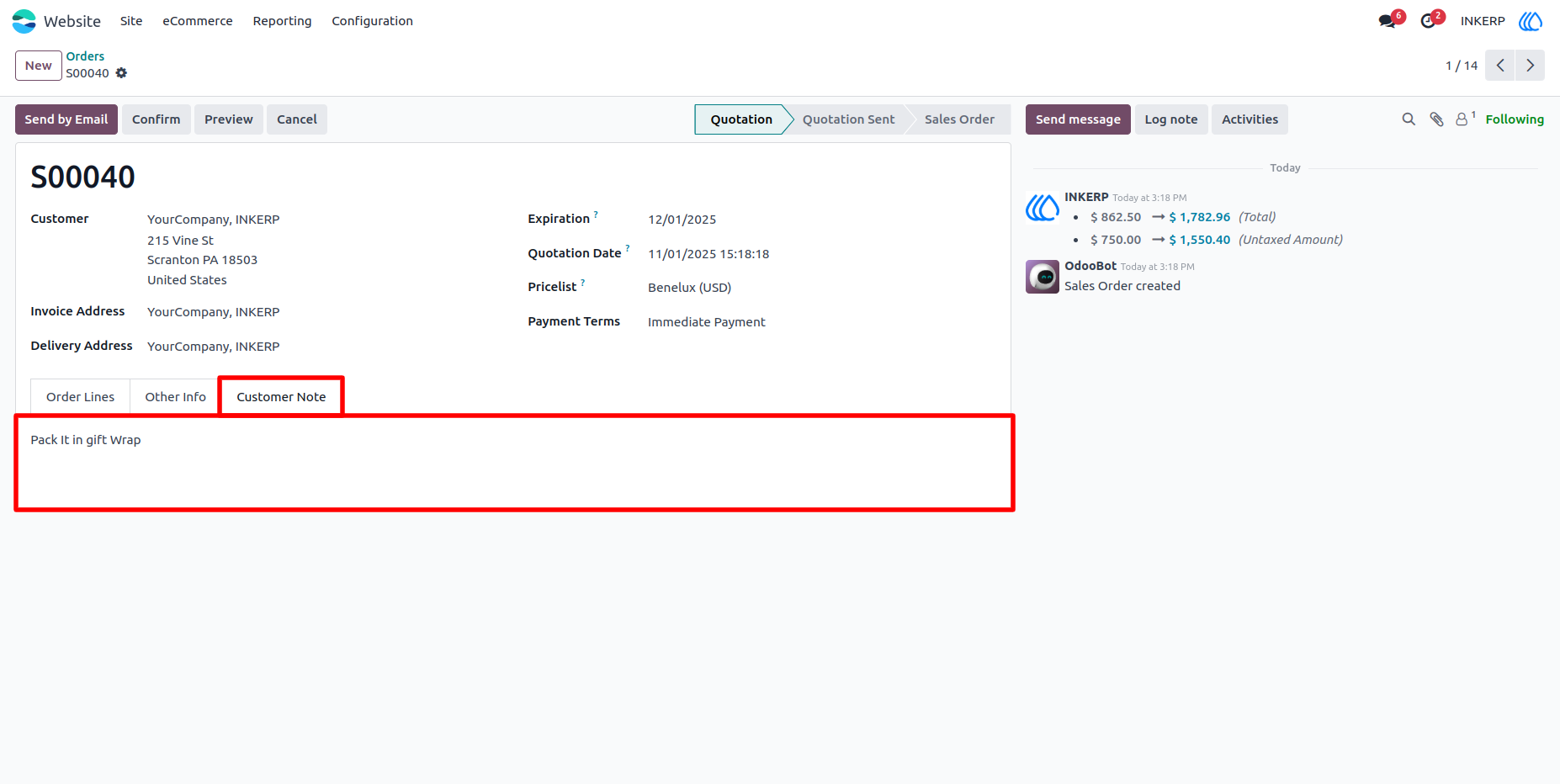
Task: Switch to the Other Info tab
Action: click(175, 397)
